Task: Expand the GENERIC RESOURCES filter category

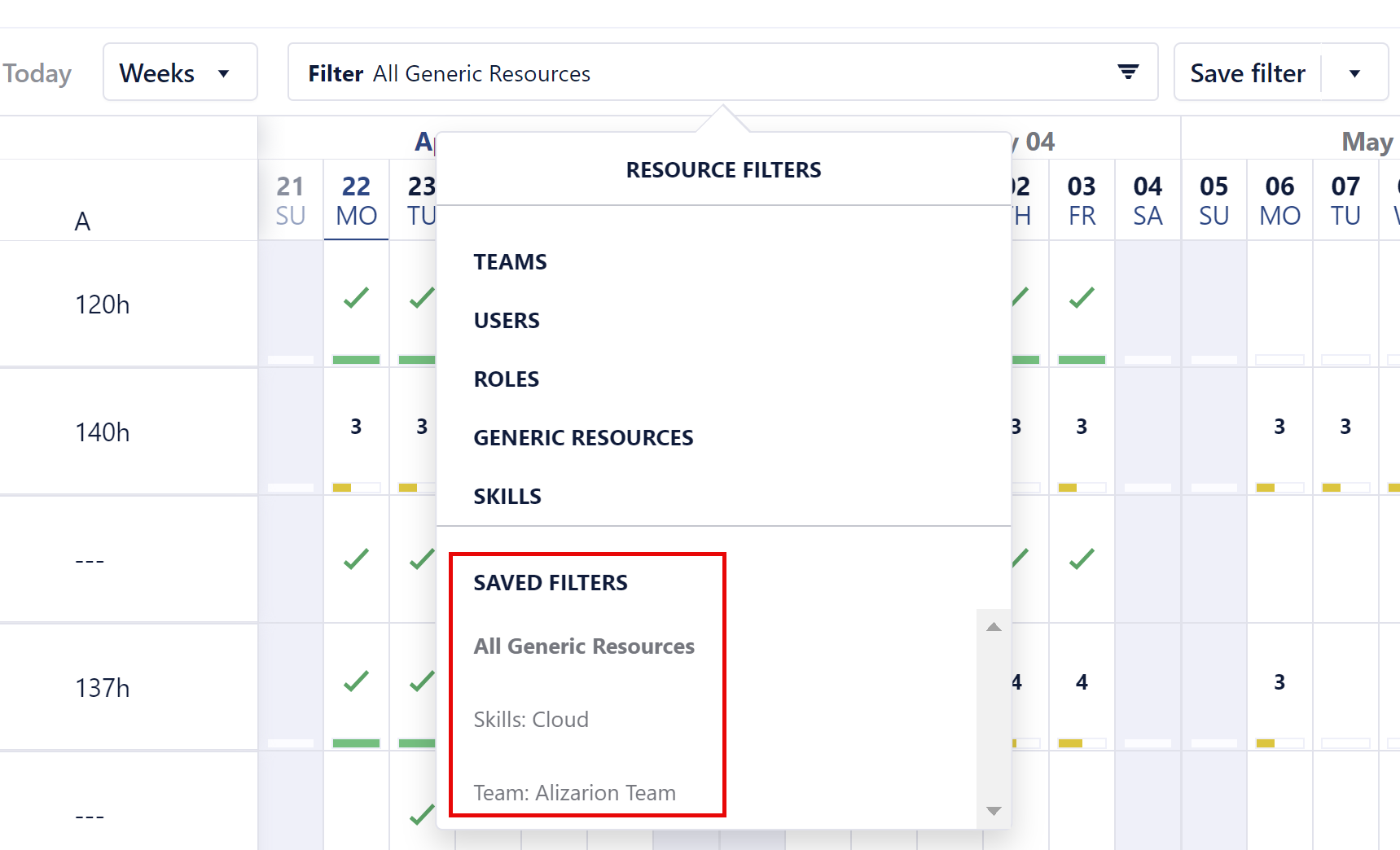Action: point(583,437)
